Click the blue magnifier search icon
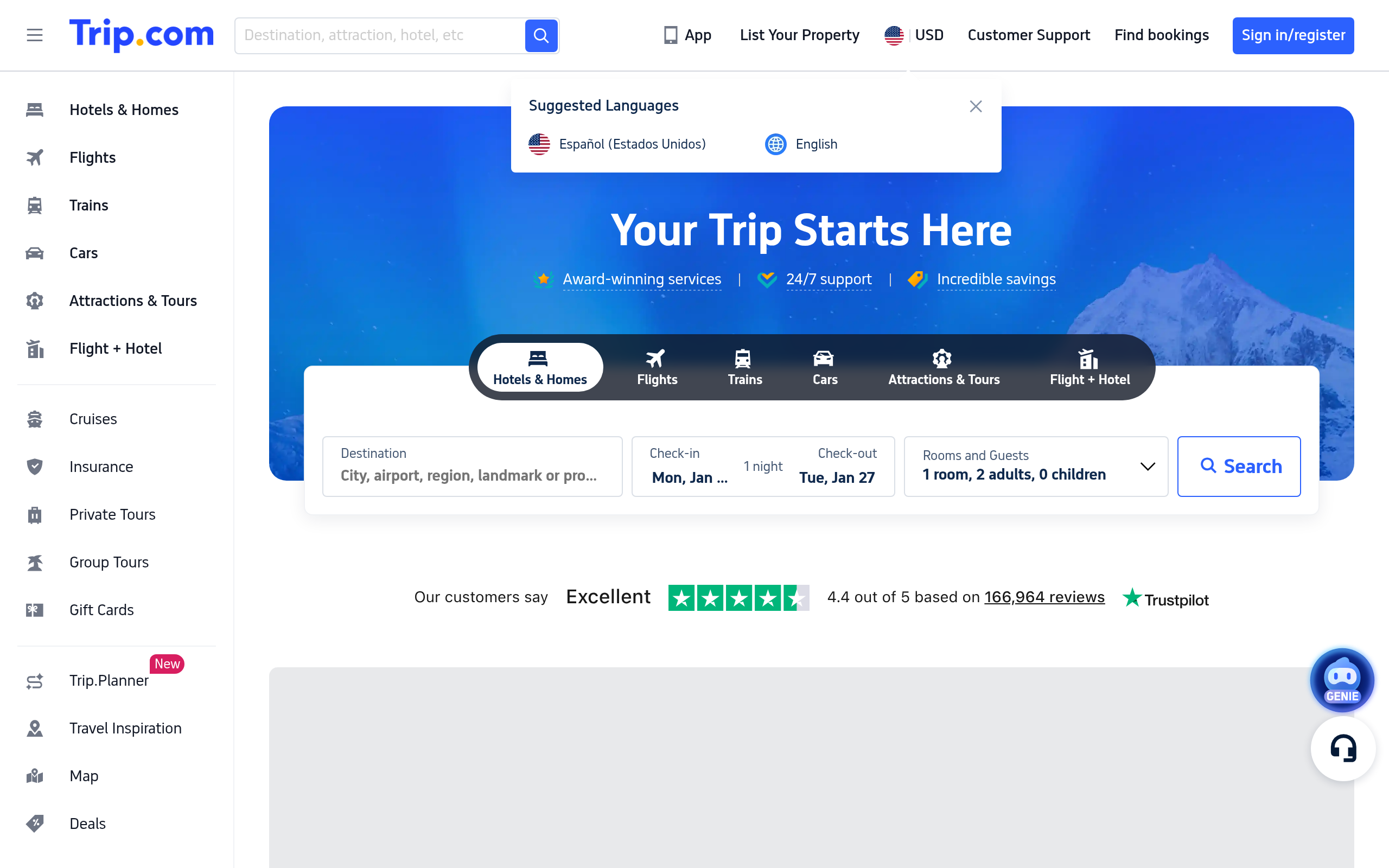1389x868 pixels. tap(540, 36)
